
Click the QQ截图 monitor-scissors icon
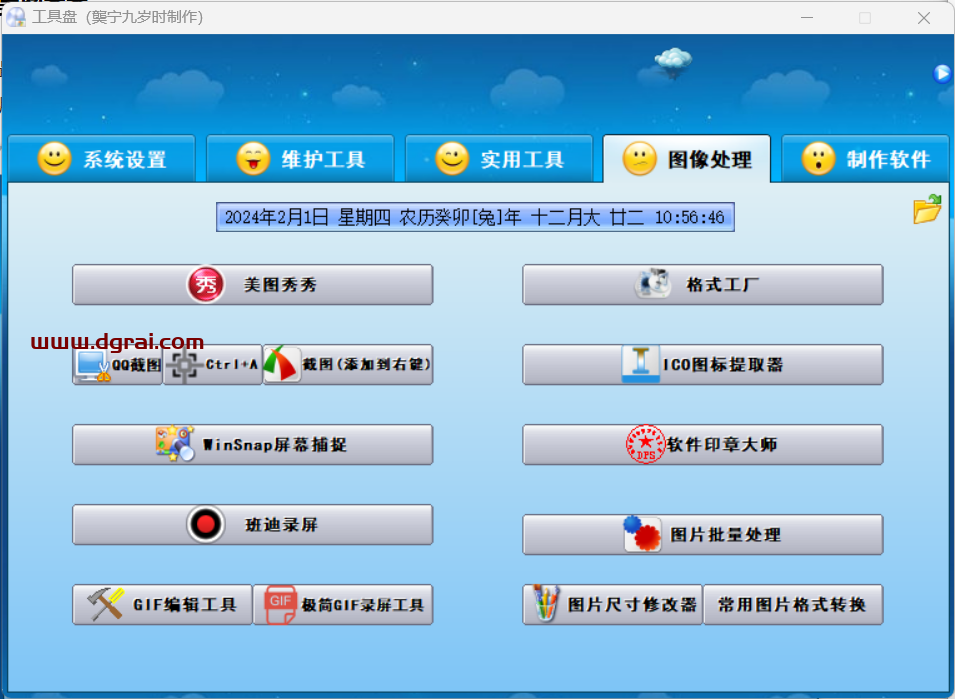93,366
